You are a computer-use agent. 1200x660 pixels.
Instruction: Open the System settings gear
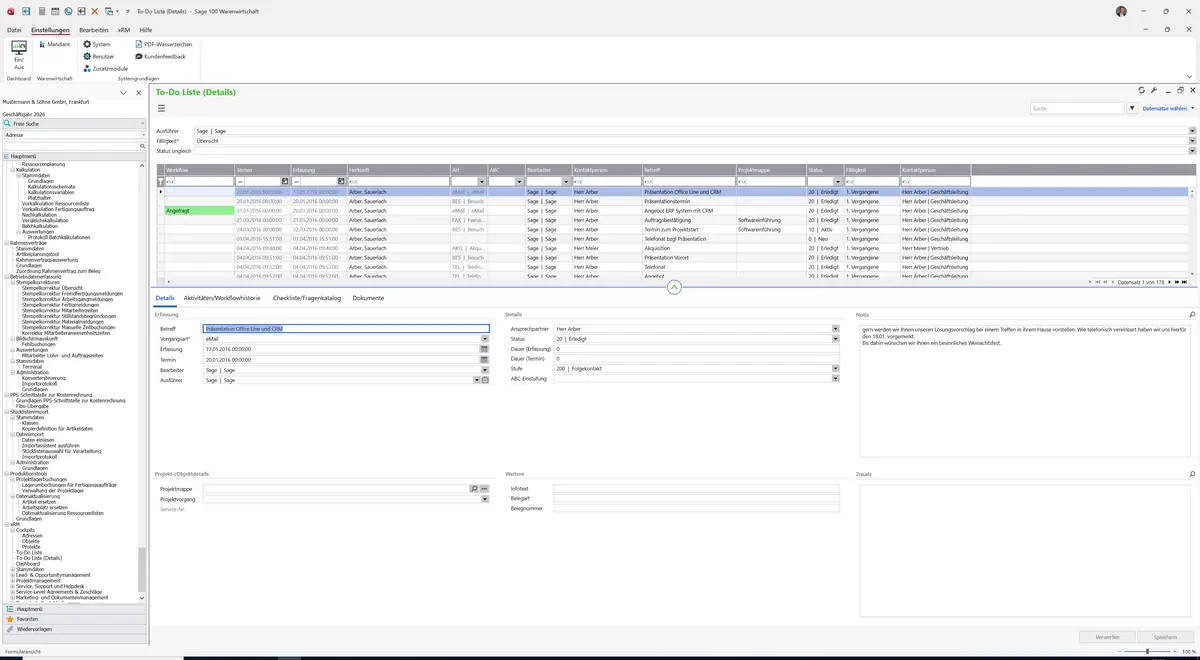96,44
